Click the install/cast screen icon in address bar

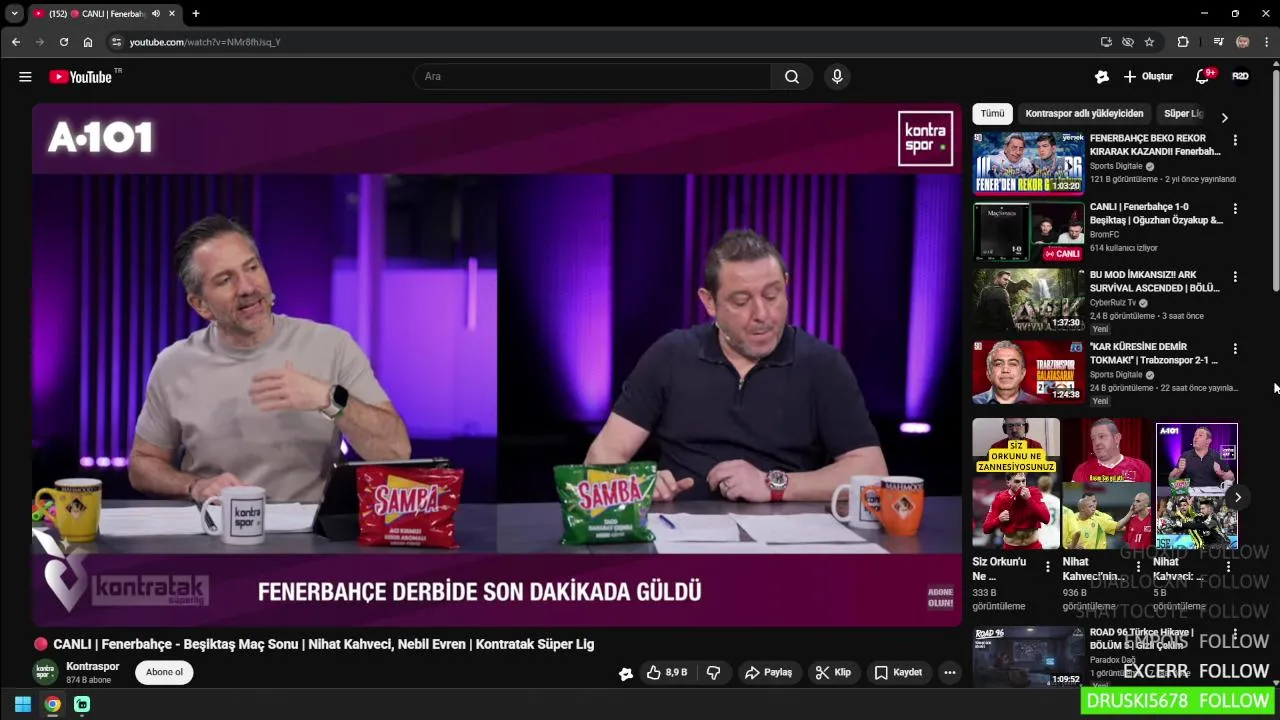point(1106,42)
